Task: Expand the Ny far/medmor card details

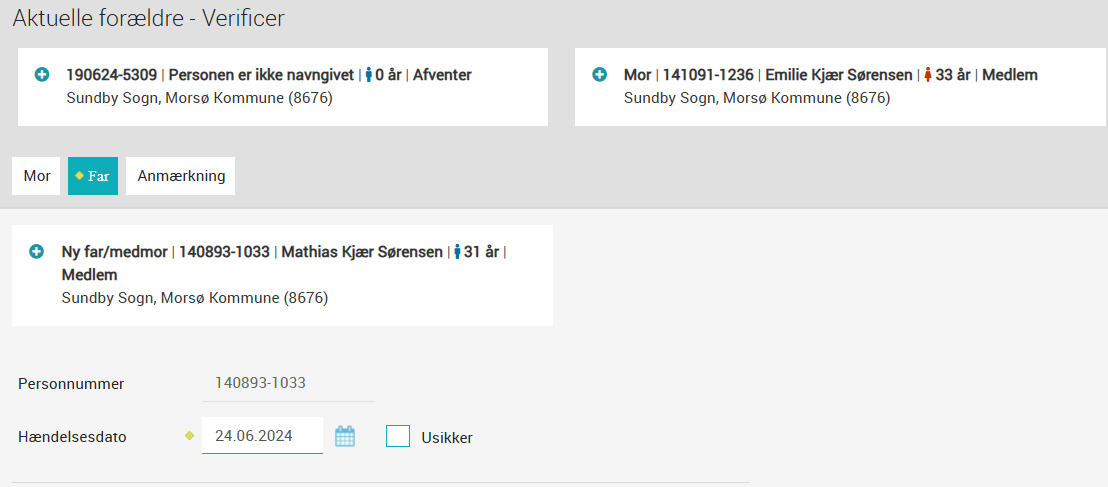Action: [36, 251]
